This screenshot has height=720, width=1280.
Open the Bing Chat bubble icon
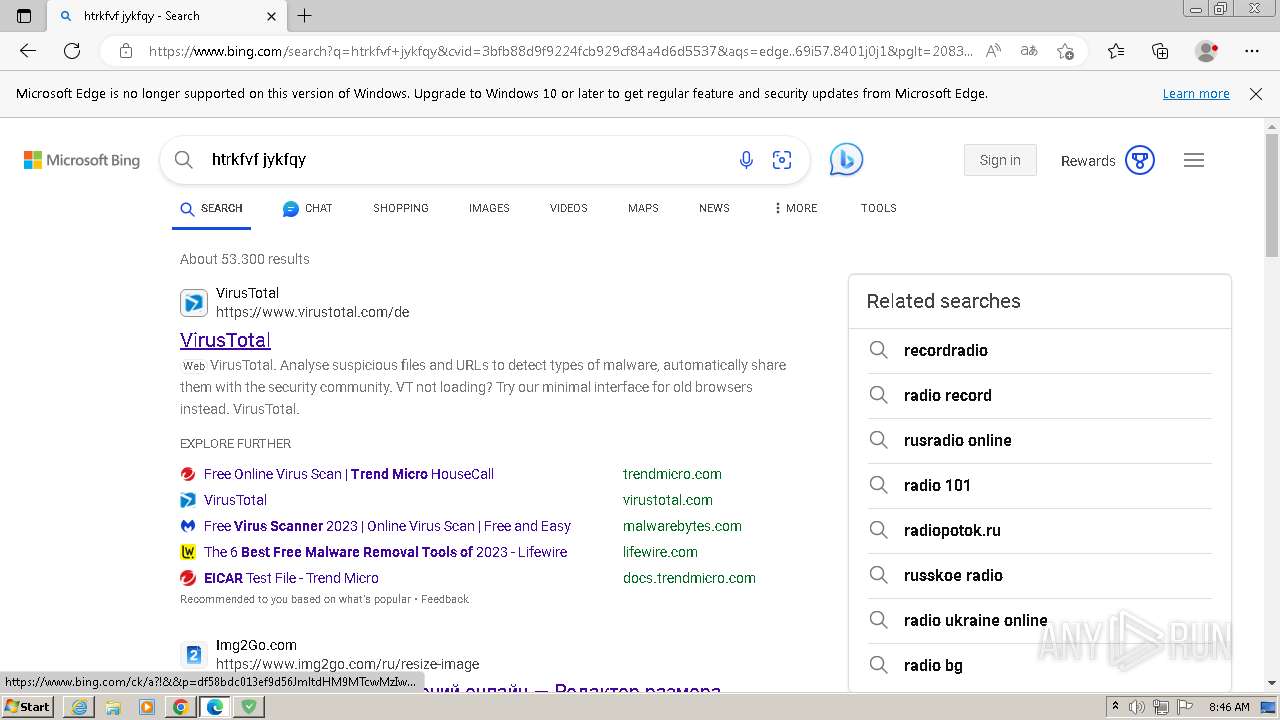click(846, 160)
